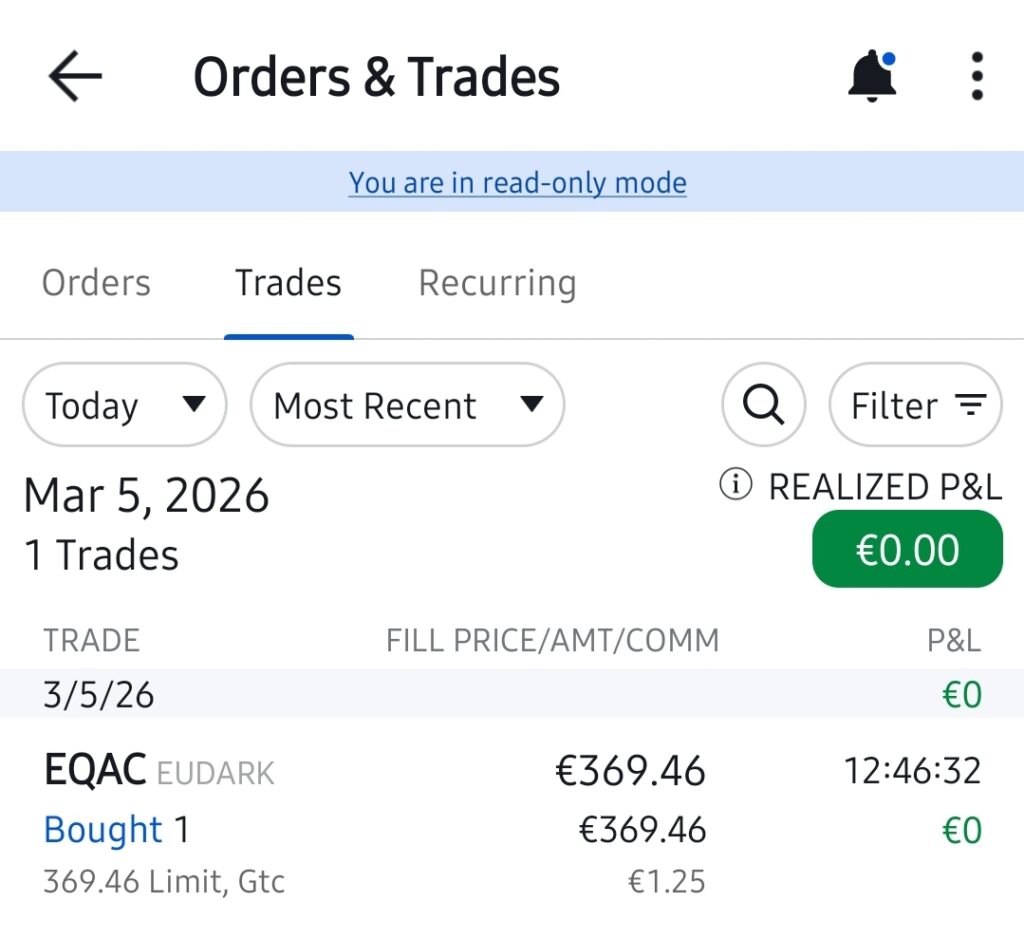Click the arrow on Today selector

click(x=194, y=405)
